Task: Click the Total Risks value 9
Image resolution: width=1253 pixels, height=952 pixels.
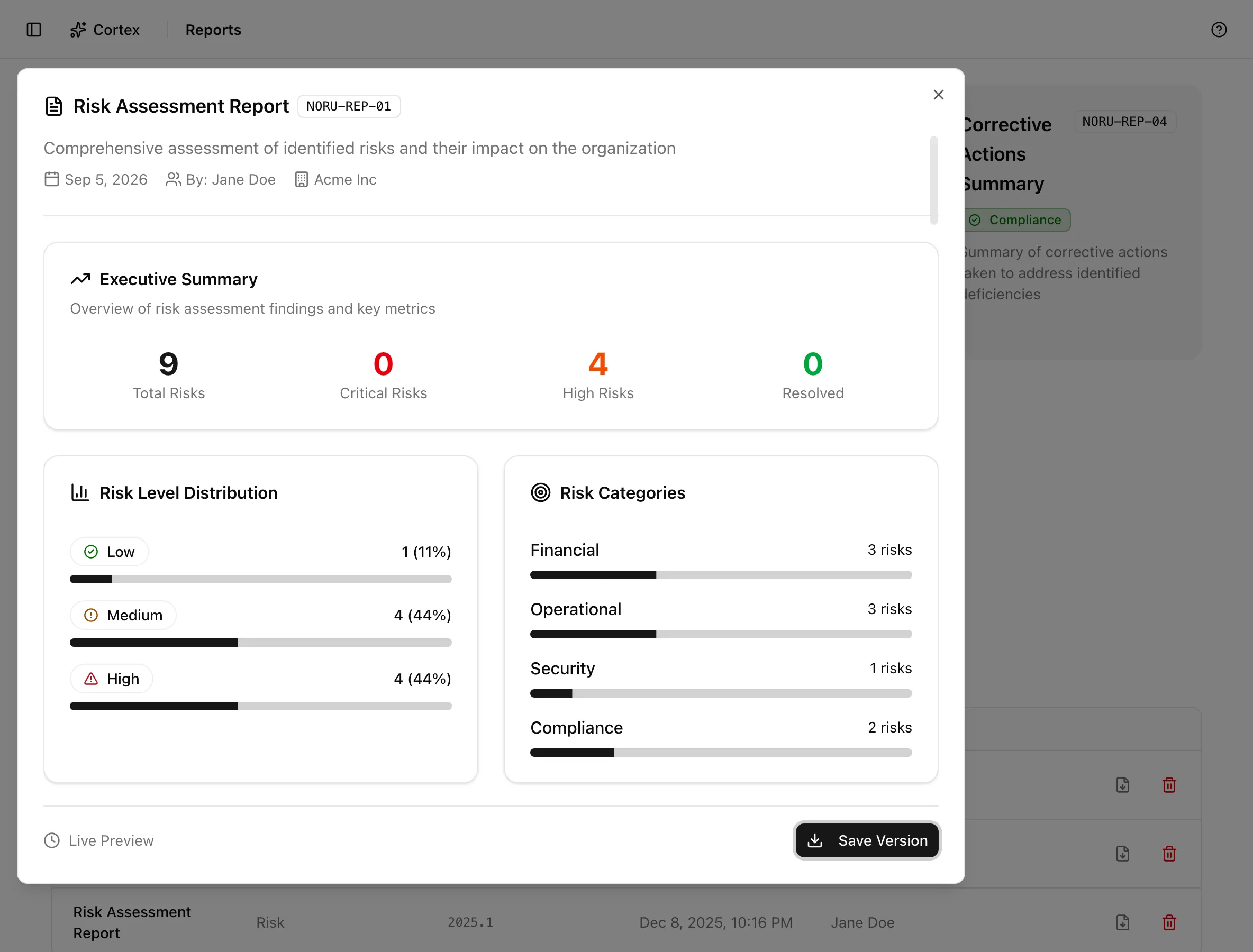Action: coord(168,363)
